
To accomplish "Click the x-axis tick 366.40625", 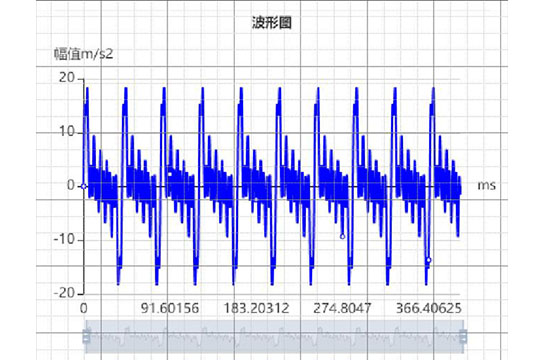I will point(428,308).
